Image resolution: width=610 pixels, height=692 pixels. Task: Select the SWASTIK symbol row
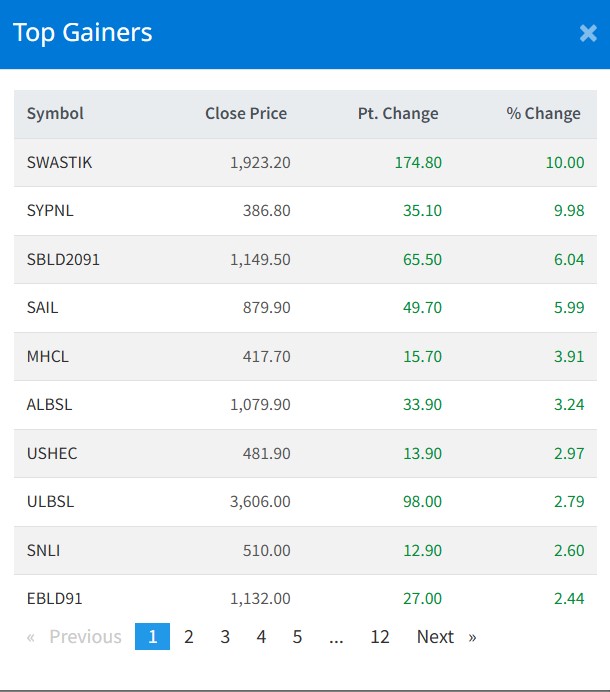click(x=59, y=162)
